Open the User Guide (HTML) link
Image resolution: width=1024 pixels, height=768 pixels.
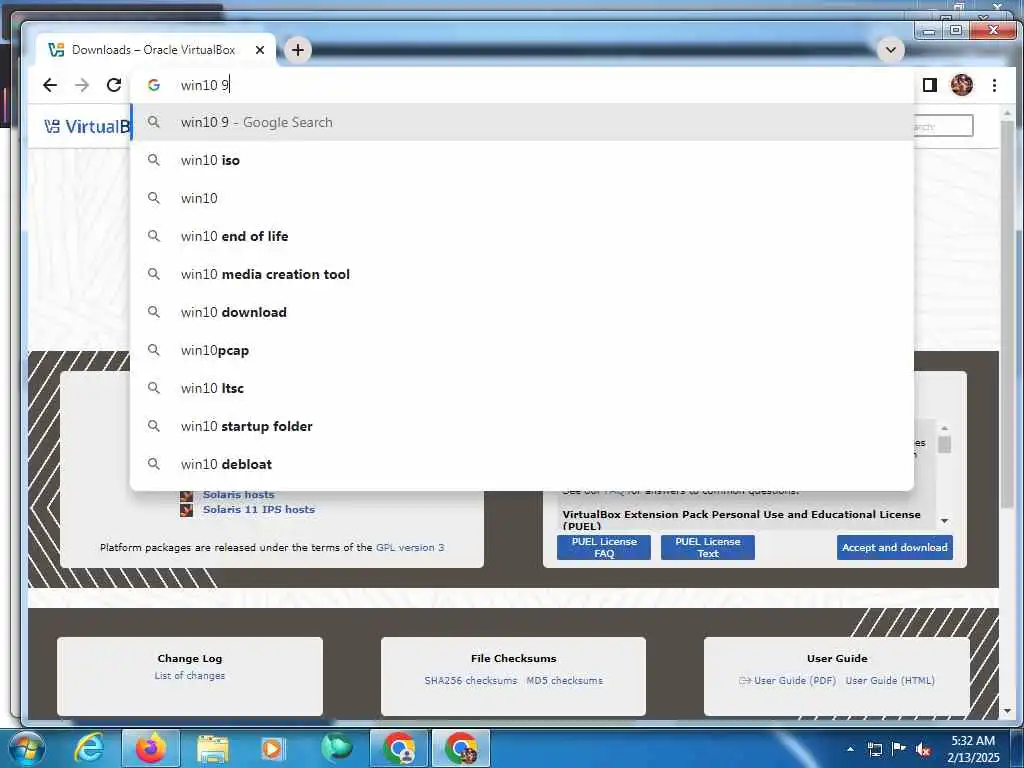click(890, 680)
